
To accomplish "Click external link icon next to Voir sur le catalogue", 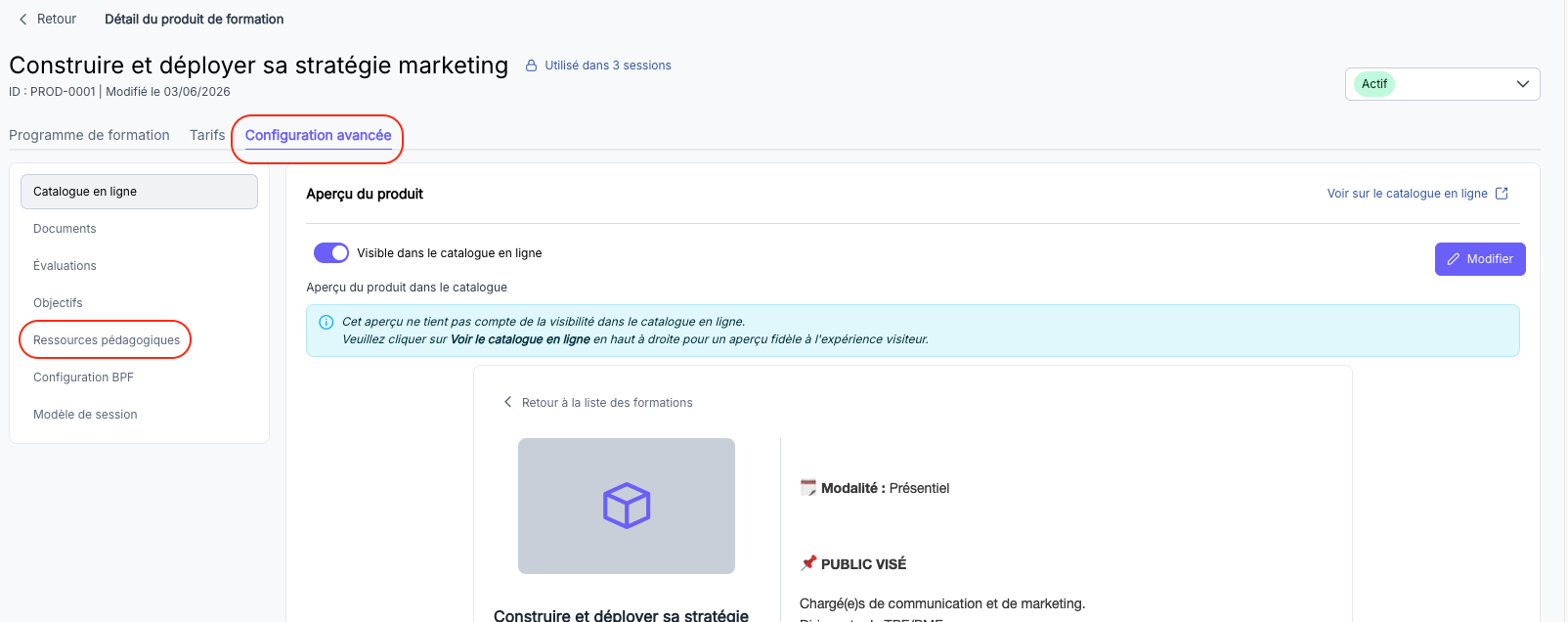I will pyautogui.click(x=1502, y=194).
